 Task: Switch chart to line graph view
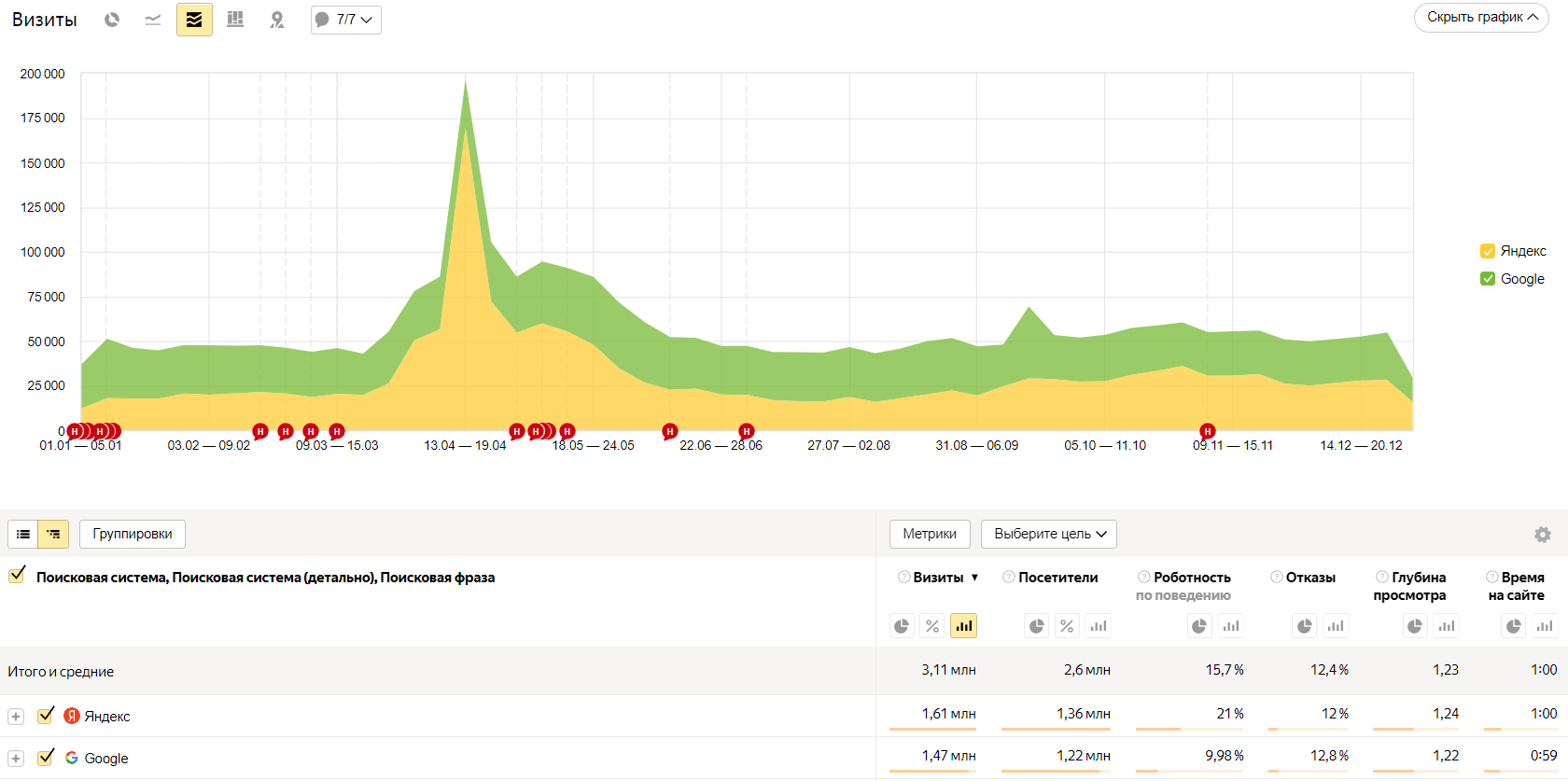(153, 20)
